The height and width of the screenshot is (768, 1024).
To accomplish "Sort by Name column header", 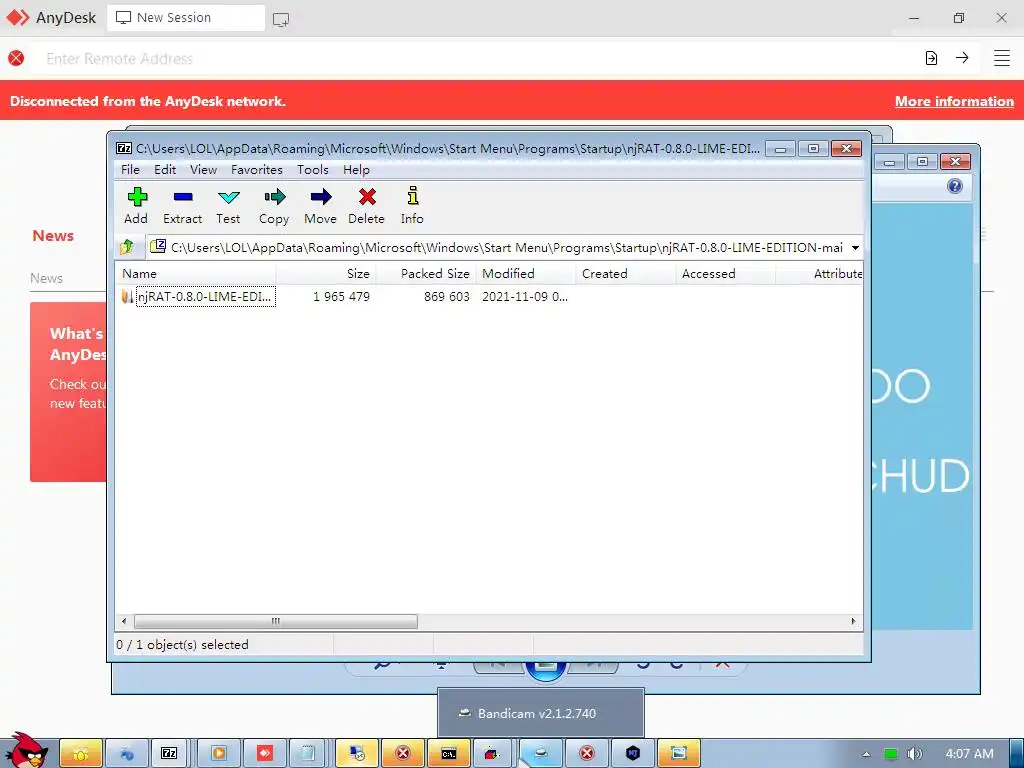I will pyautogui.click(x=195, y=274).
